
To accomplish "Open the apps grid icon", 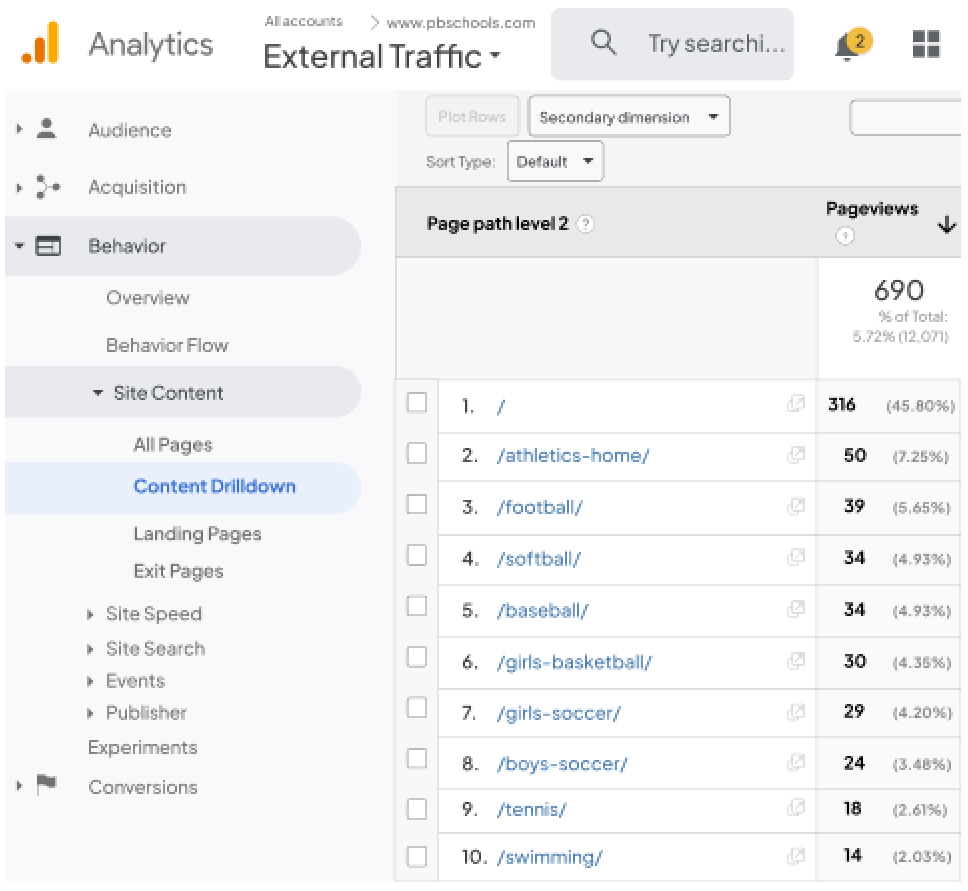I will [925, 44].
